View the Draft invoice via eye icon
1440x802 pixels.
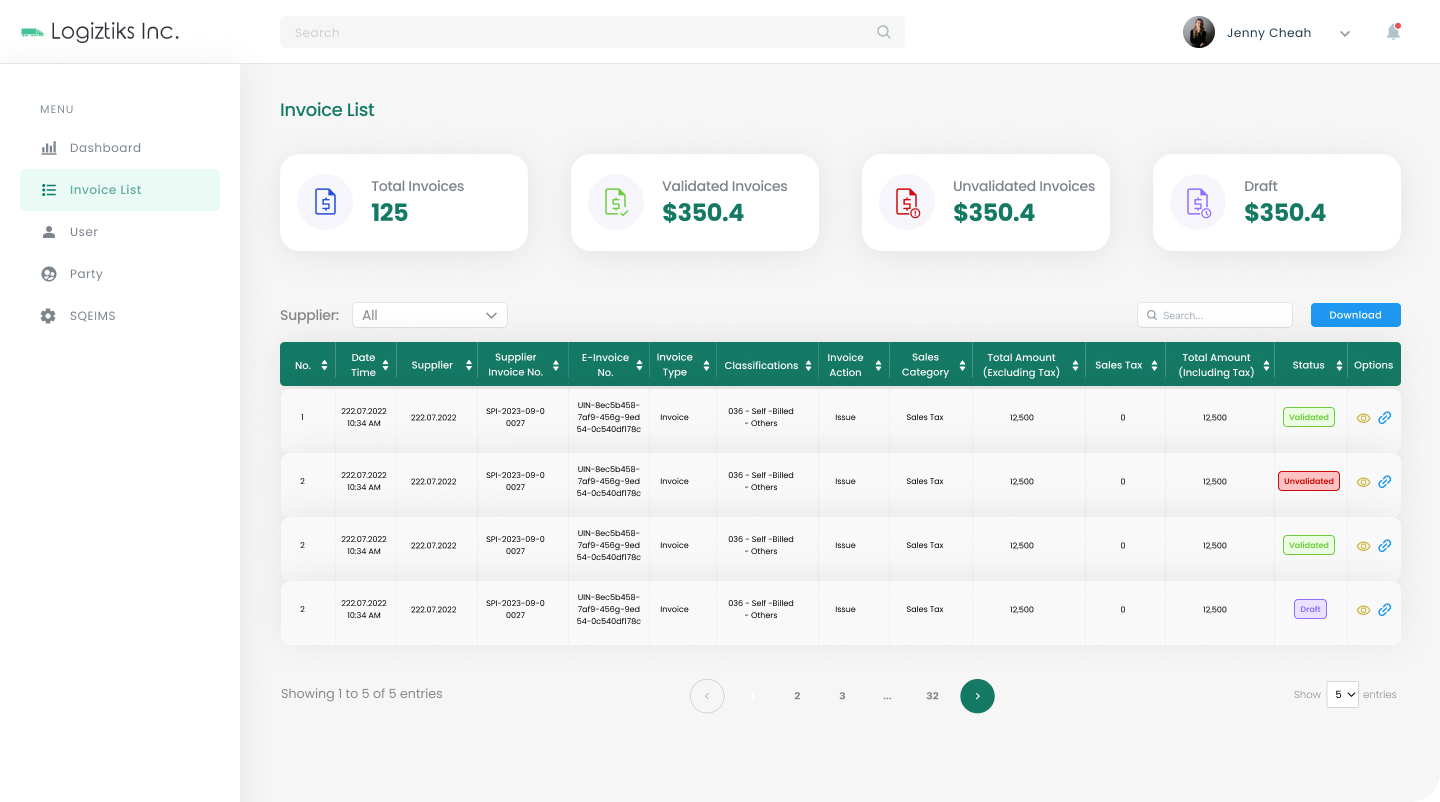(1363, 610)
